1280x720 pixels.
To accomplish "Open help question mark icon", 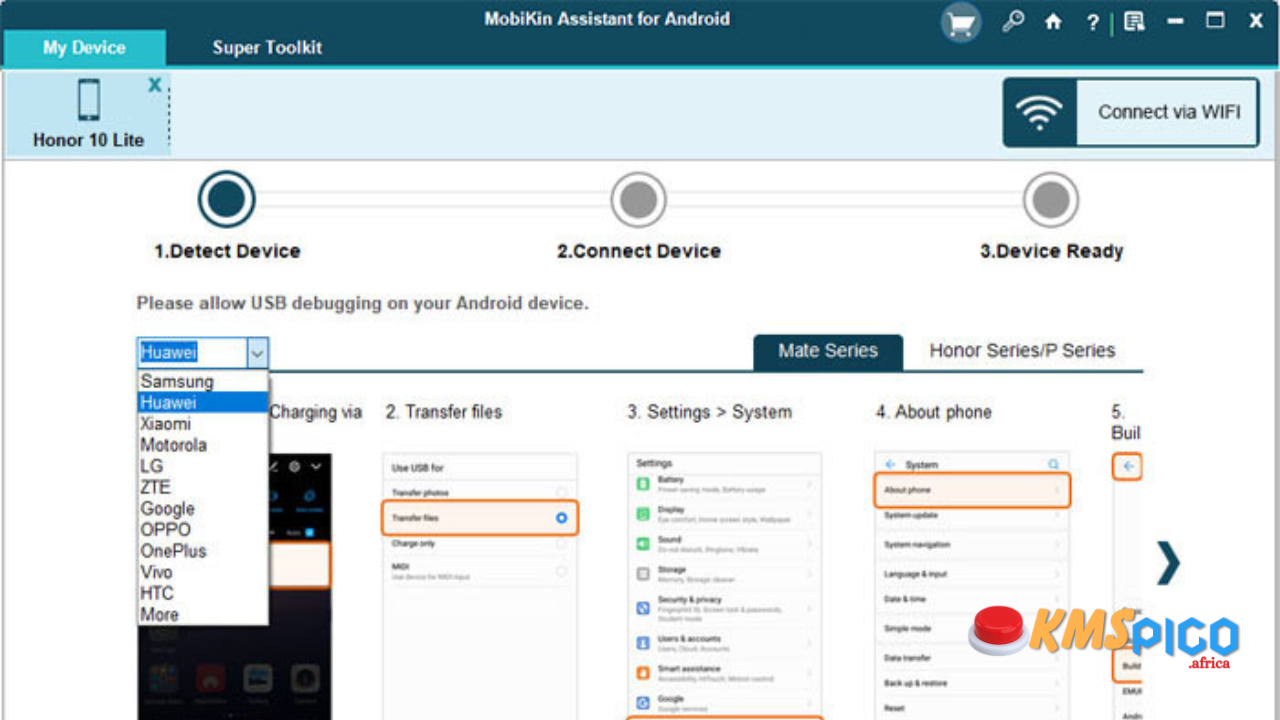I will tap(1093, 22).
